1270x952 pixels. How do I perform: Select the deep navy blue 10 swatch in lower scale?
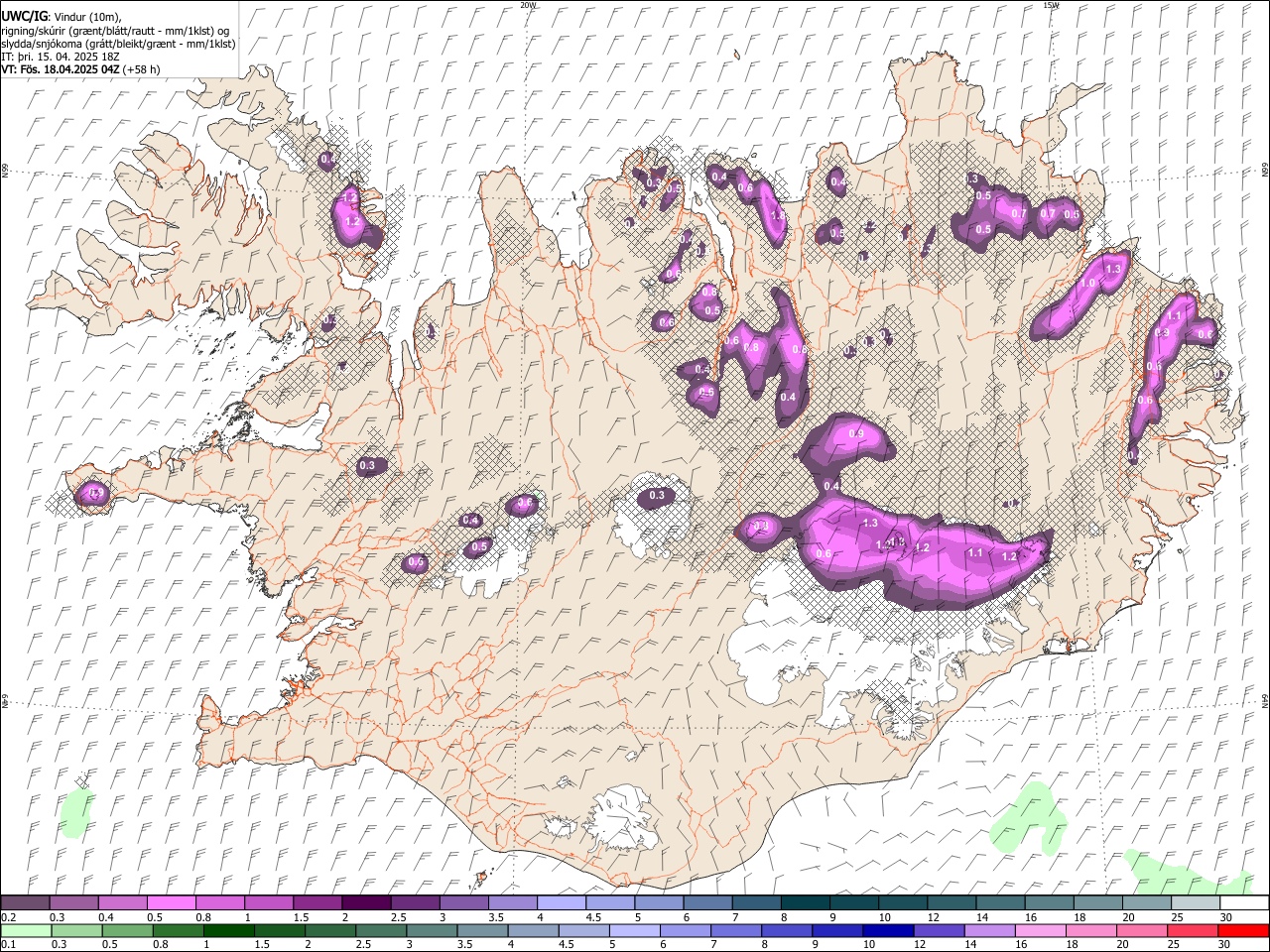pos(887,930)
